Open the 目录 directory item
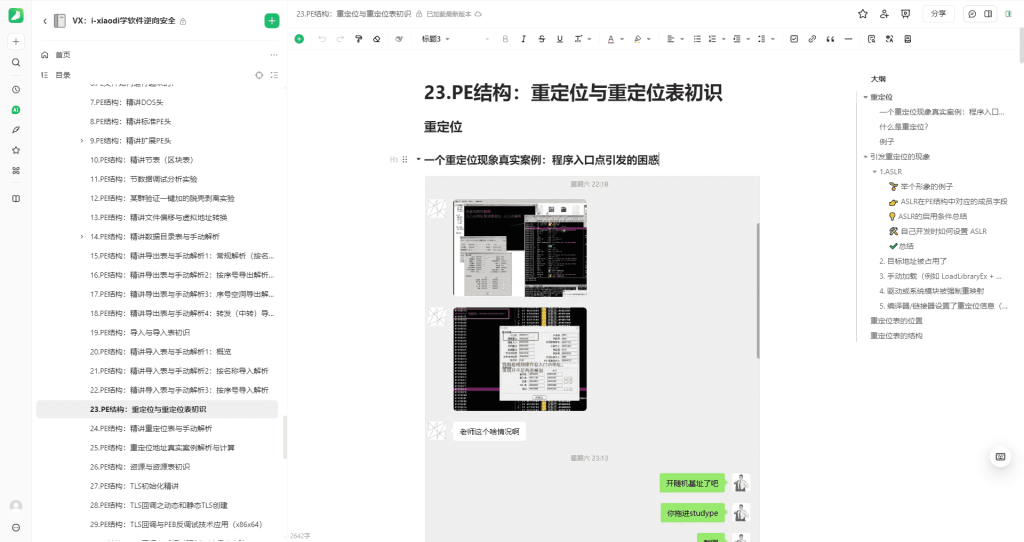Image resolution: width=1024 pixels, height=542 pixels. coord(63,75)
